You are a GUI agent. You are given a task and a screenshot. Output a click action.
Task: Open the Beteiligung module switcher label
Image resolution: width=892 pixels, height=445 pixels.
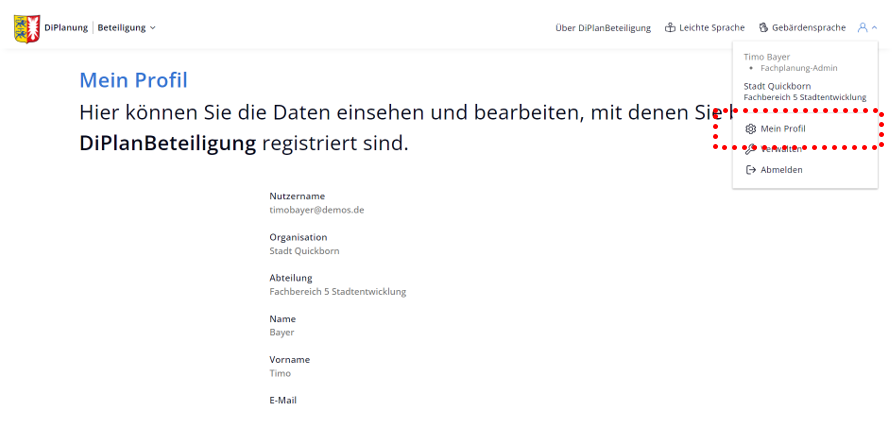pos(121,28)
